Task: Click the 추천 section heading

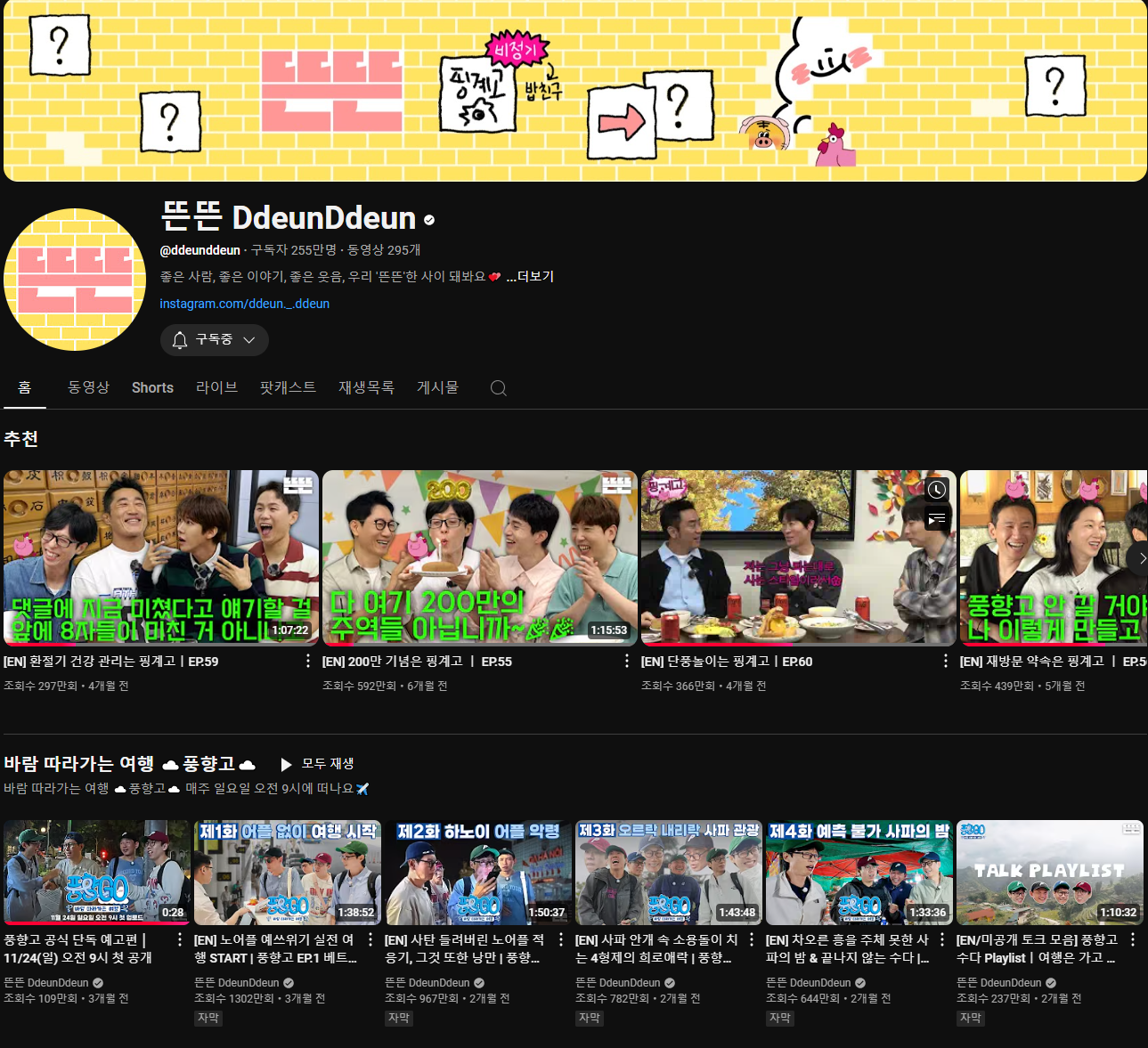Action: point(20,439)
